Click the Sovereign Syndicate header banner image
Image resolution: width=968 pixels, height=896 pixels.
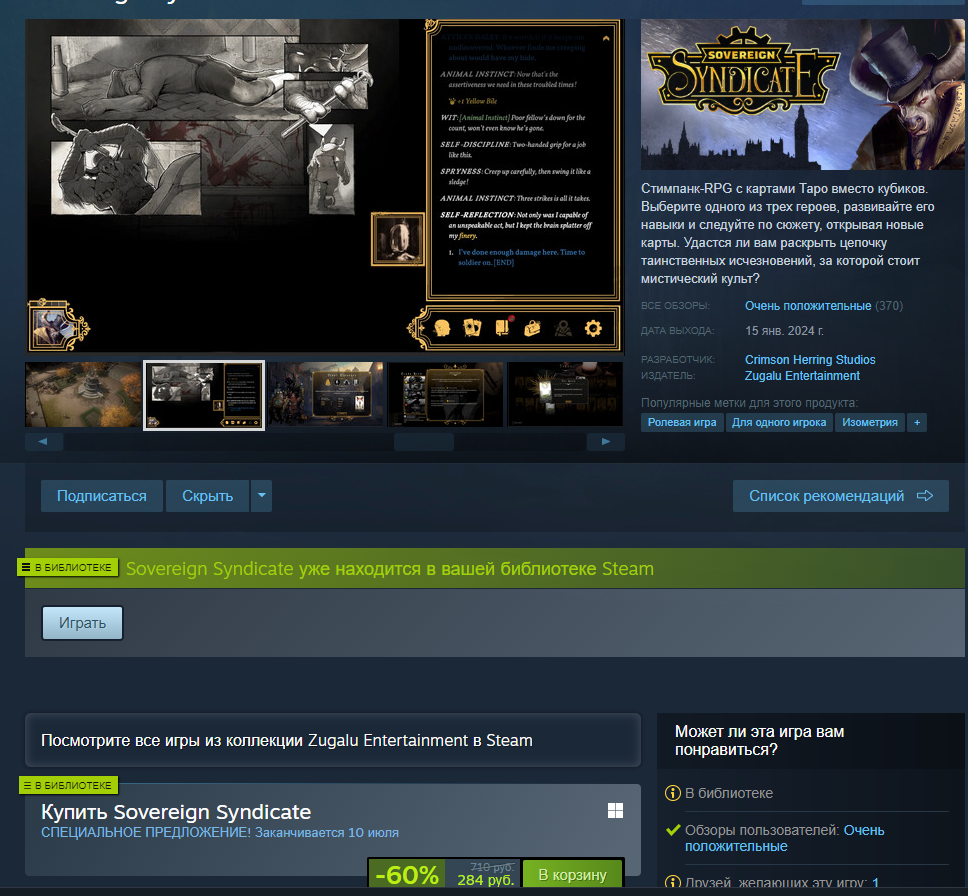pyautogui.click(x=802, y=94)
